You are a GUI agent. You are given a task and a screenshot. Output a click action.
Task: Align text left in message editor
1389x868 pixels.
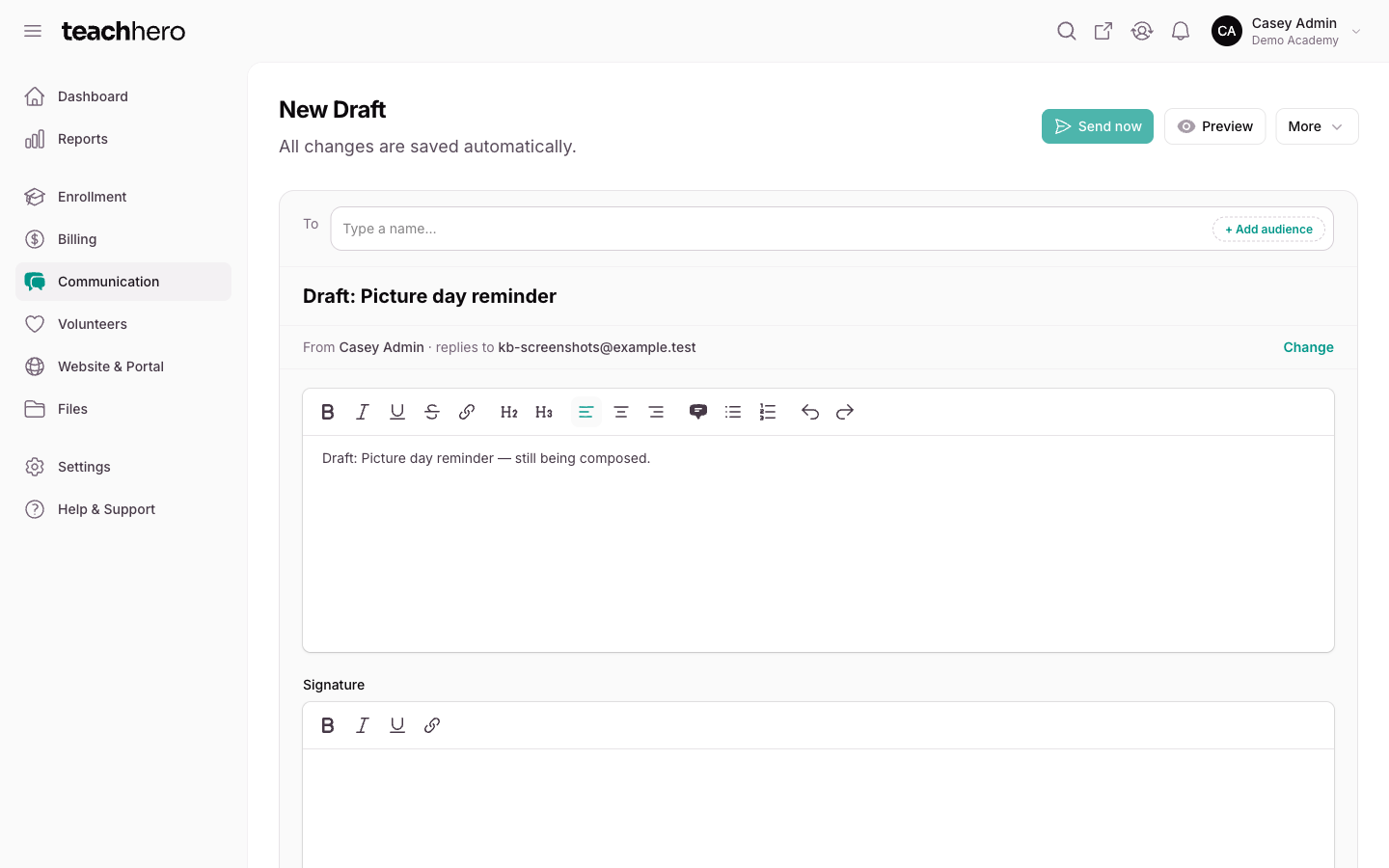pos(586,412)
